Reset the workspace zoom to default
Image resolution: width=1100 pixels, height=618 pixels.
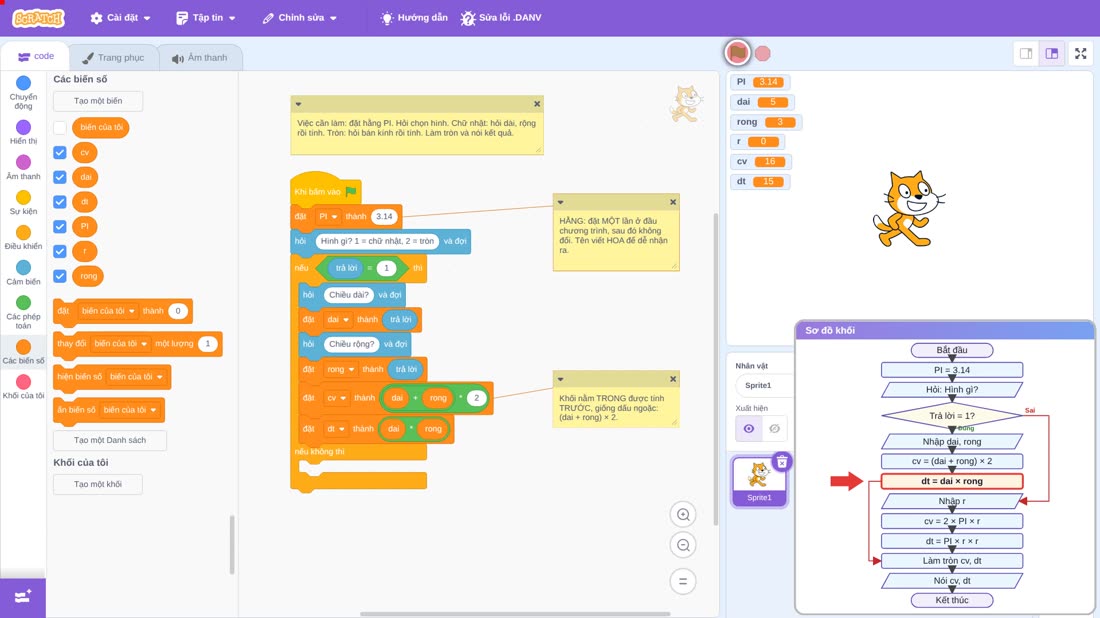pos(683,582)
